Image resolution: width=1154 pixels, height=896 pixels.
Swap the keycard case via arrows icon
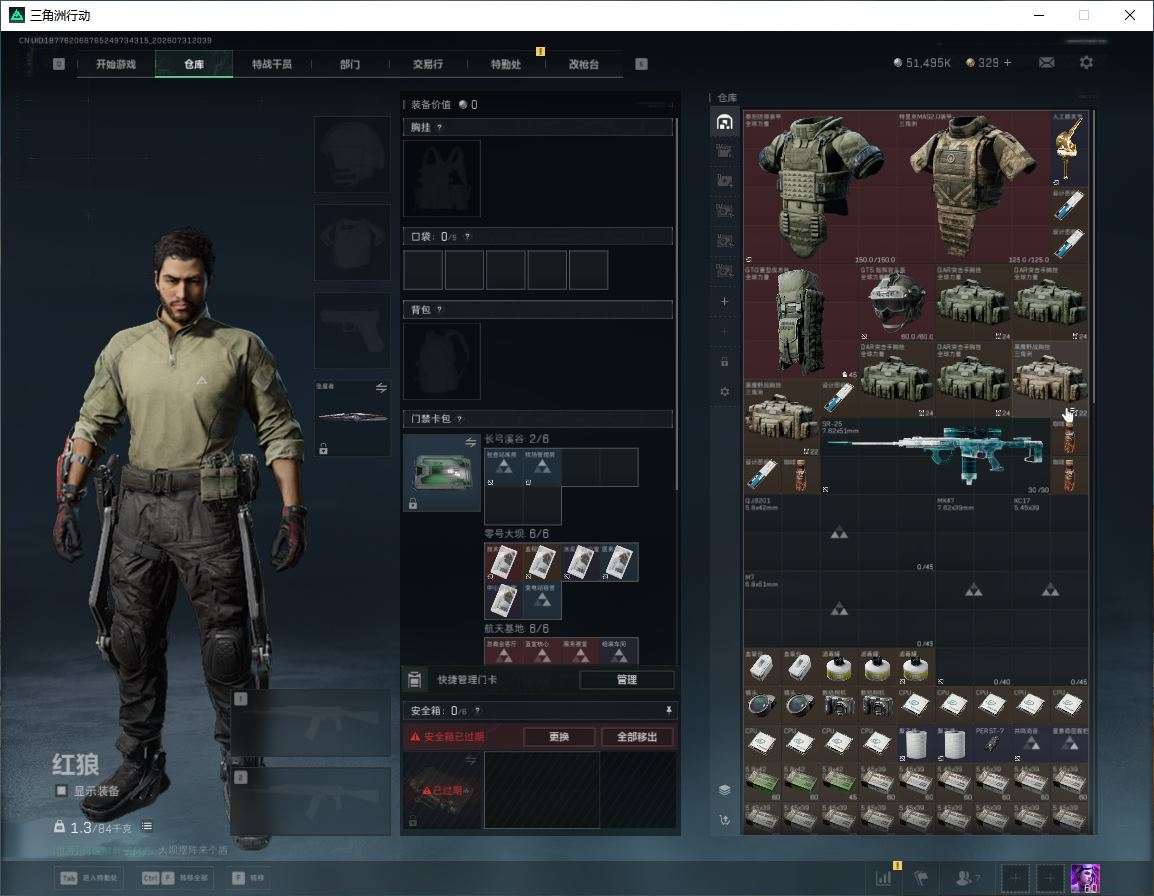[470, 442]
